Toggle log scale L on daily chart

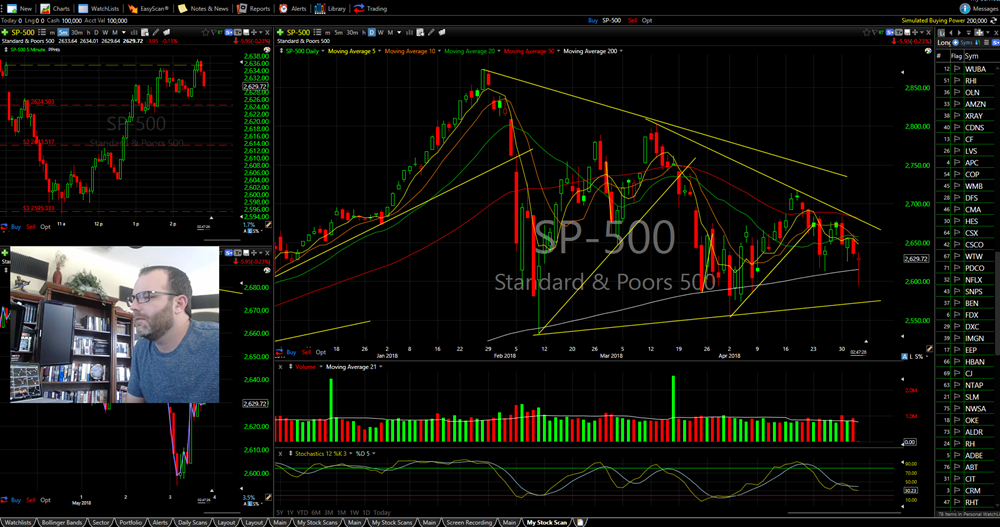(911, 356)
